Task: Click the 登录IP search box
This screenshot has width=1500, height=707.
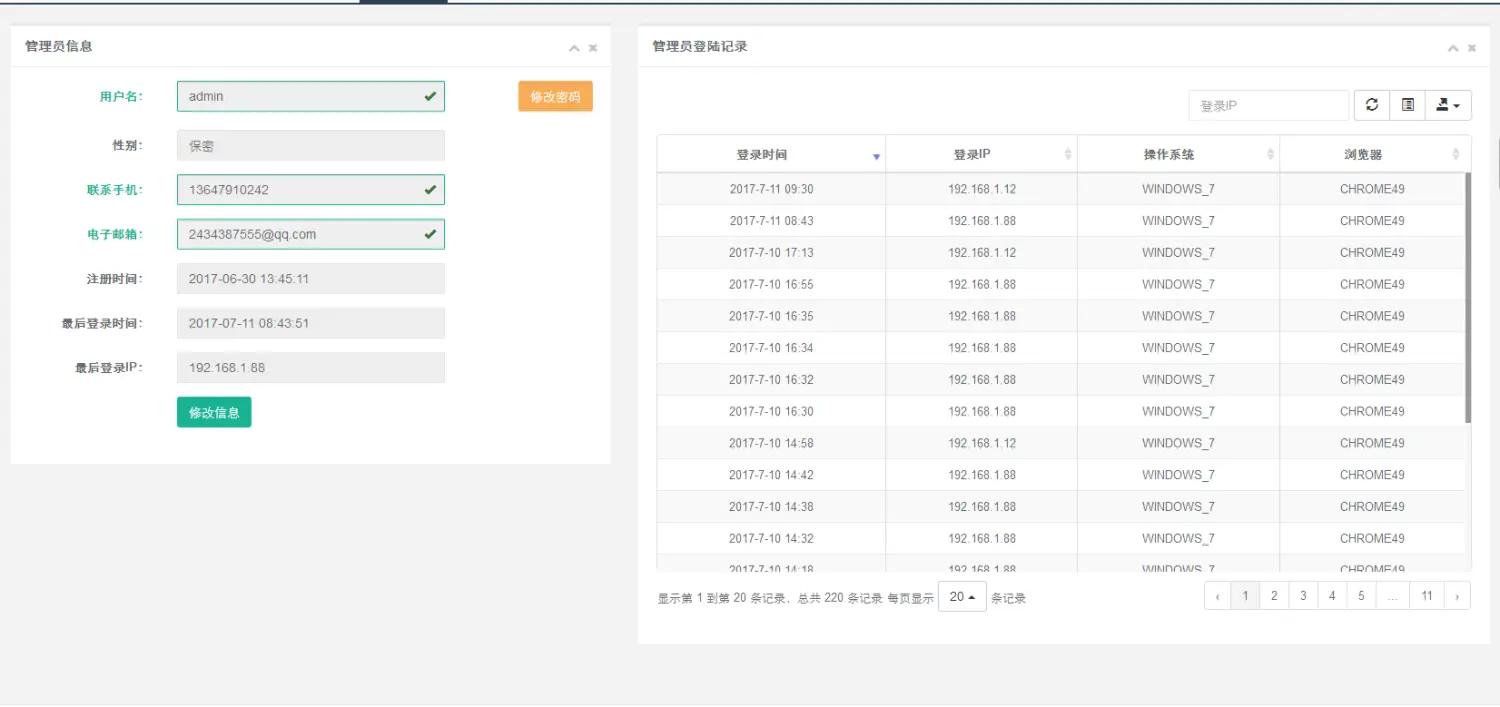Action: point(1269,105)
